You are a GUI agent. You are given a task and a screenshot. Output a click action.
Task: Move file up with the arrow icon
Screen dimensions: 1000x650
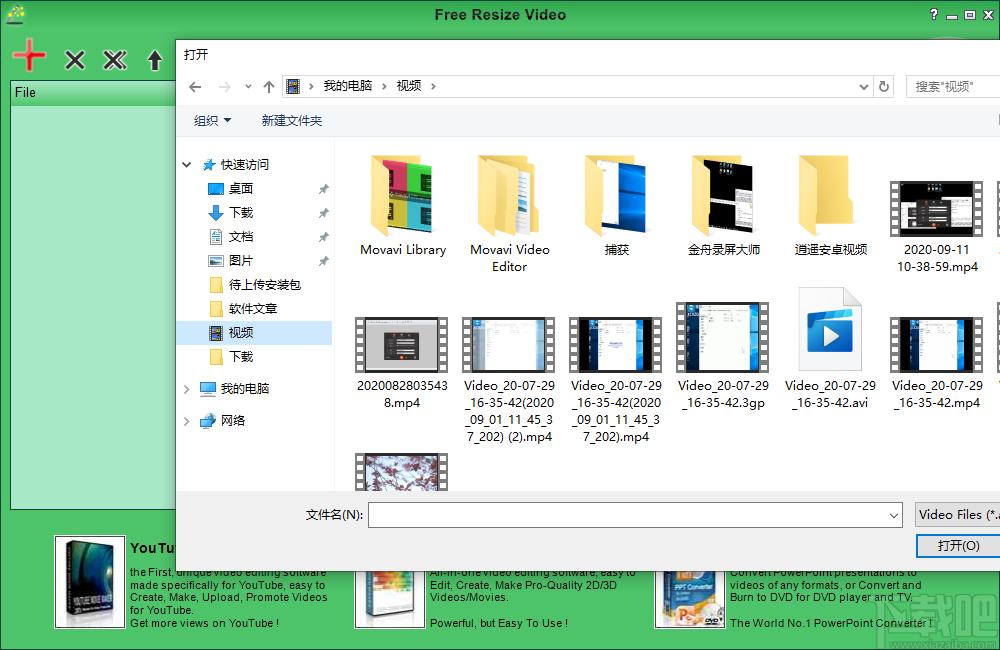(154, 61)
